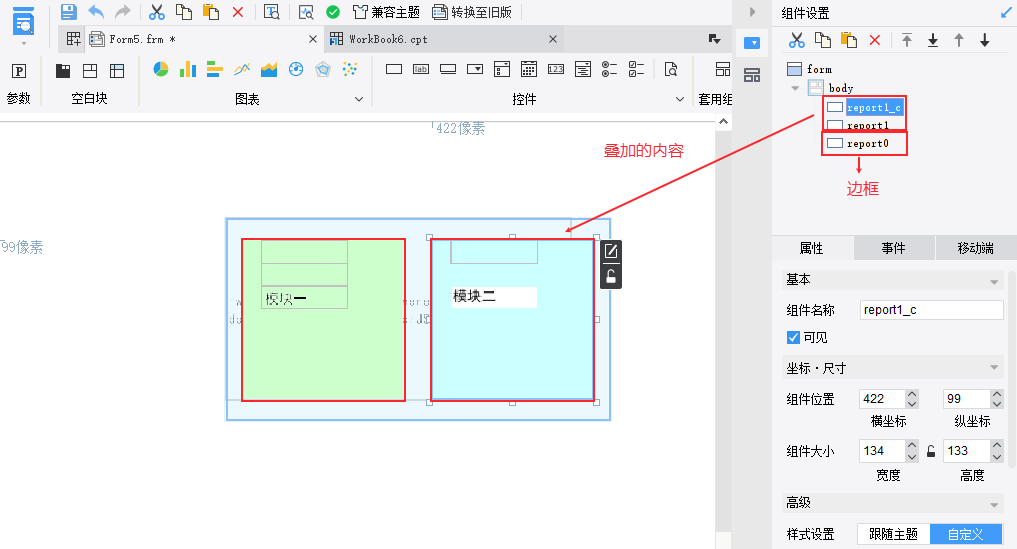This screenshot has width=1017, height=549.
Task: Insert the parameter panel P icon
Action: pos(19,71)
